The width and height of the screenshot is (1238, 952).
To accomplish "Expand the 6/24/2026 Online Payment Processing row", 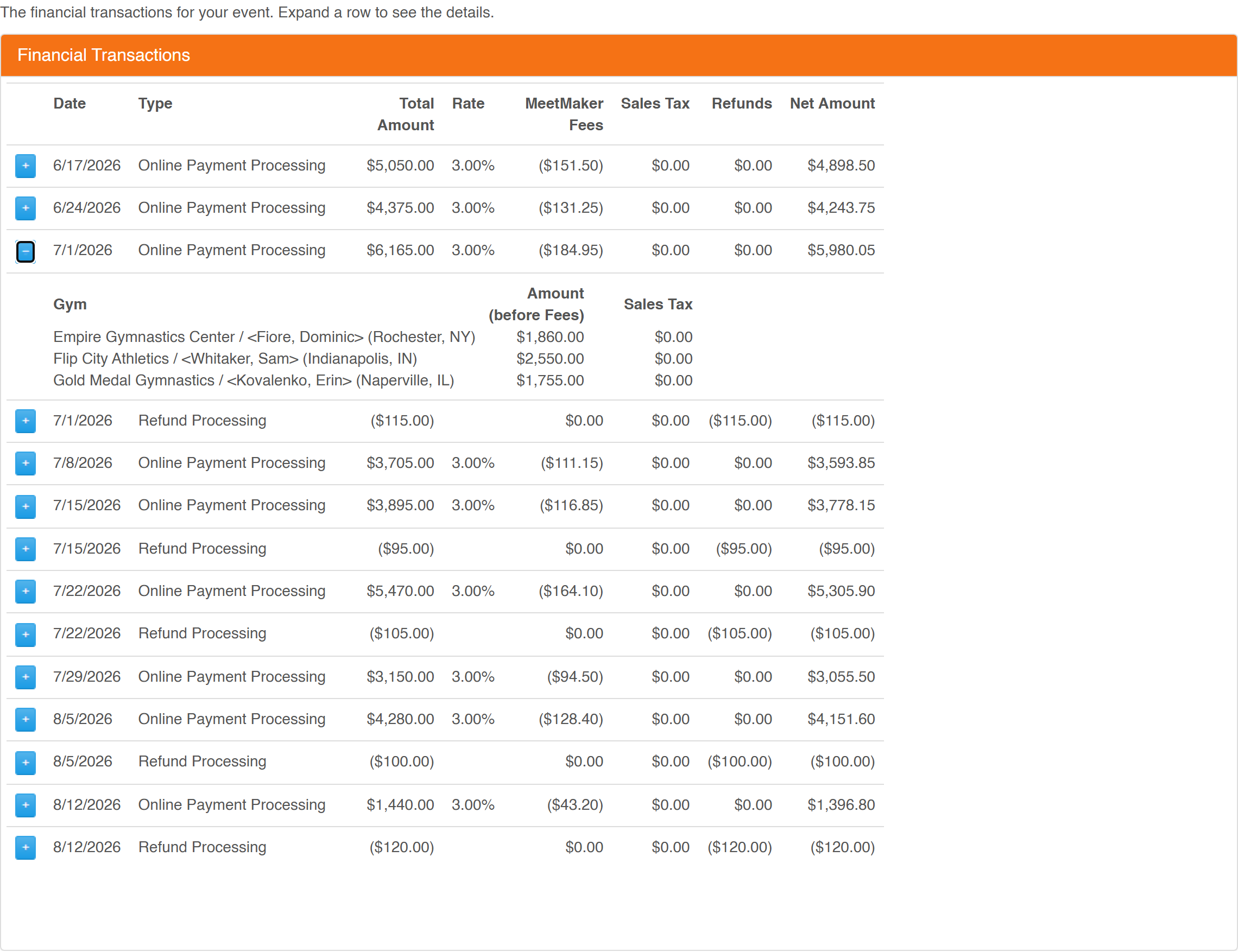I will [x=26, y=208].
